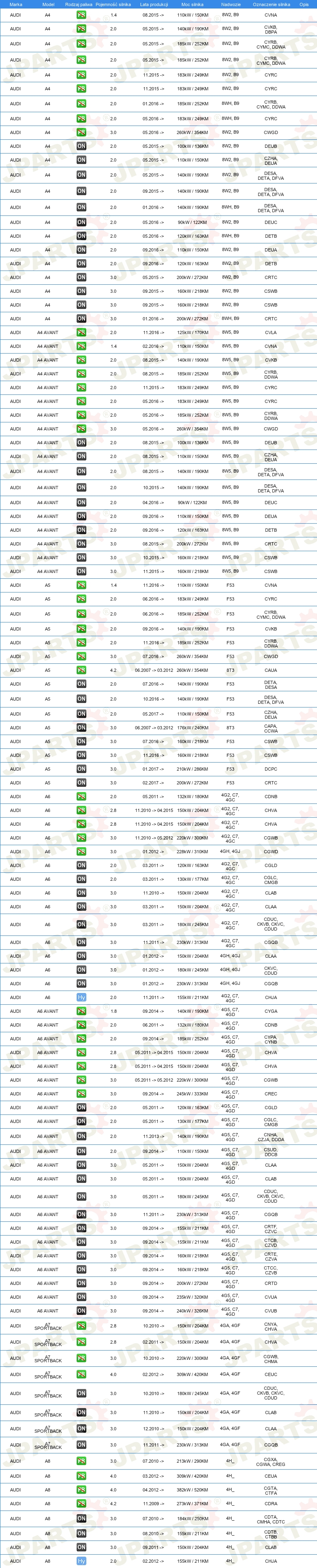Click engine code CNHA, CZJA, DDDA
The width and height of the screenshot is (317, 1568).
pyautogui.click(x=271, y=1136)
